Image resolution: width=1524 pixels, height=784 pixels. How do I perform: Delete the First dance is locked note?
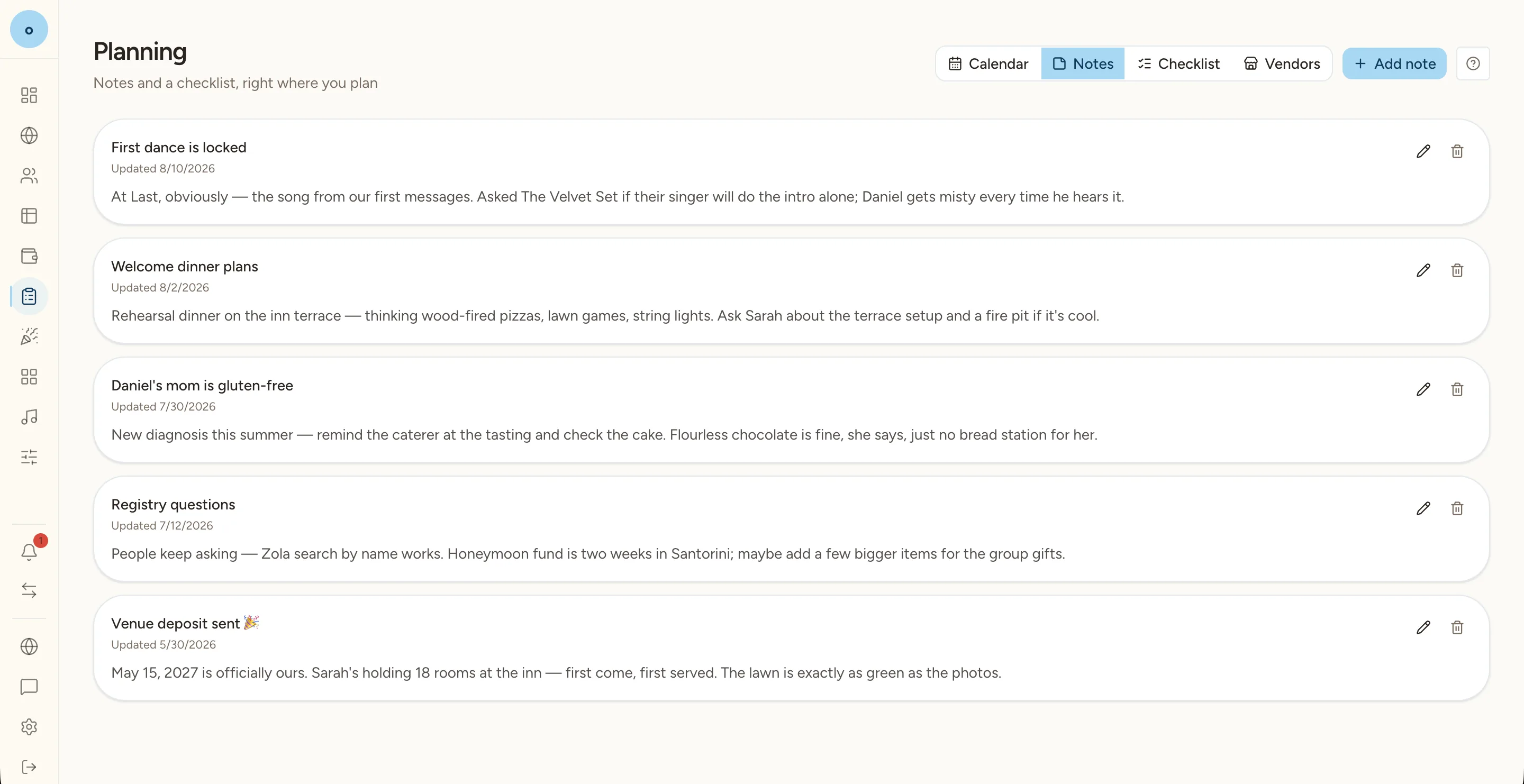[1457, 151]
